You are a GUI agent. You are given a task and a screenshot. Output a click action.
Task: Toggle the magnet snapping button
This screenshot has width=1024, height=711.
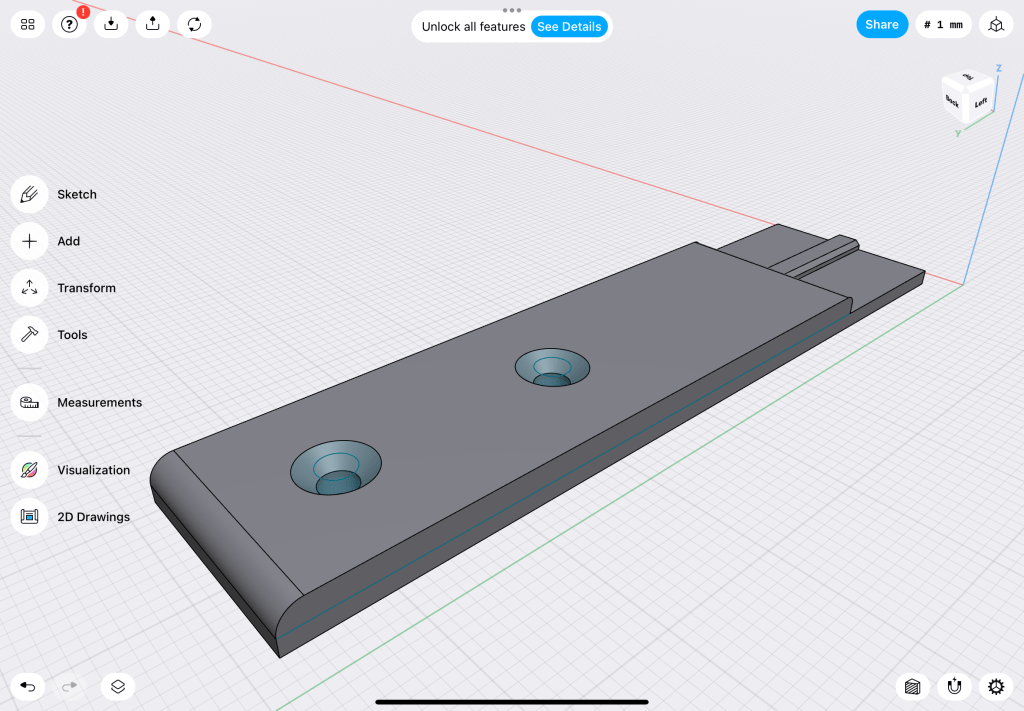[x=954, y=686]
